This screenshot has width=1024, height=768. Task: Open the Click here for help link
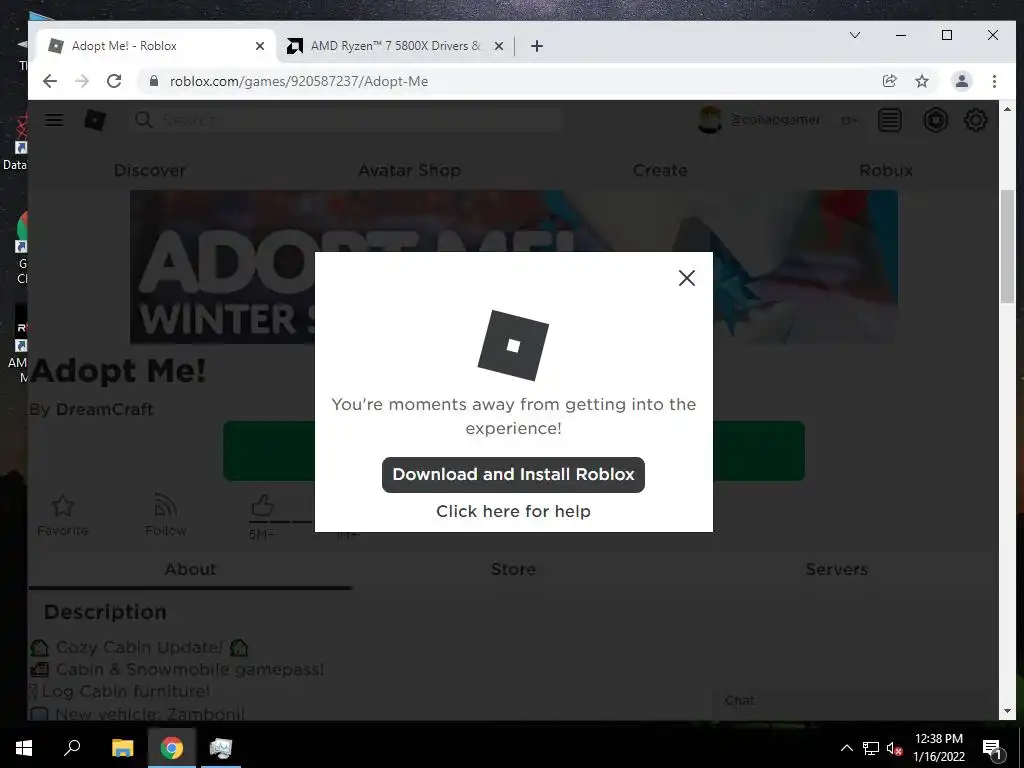coord(513,511)
